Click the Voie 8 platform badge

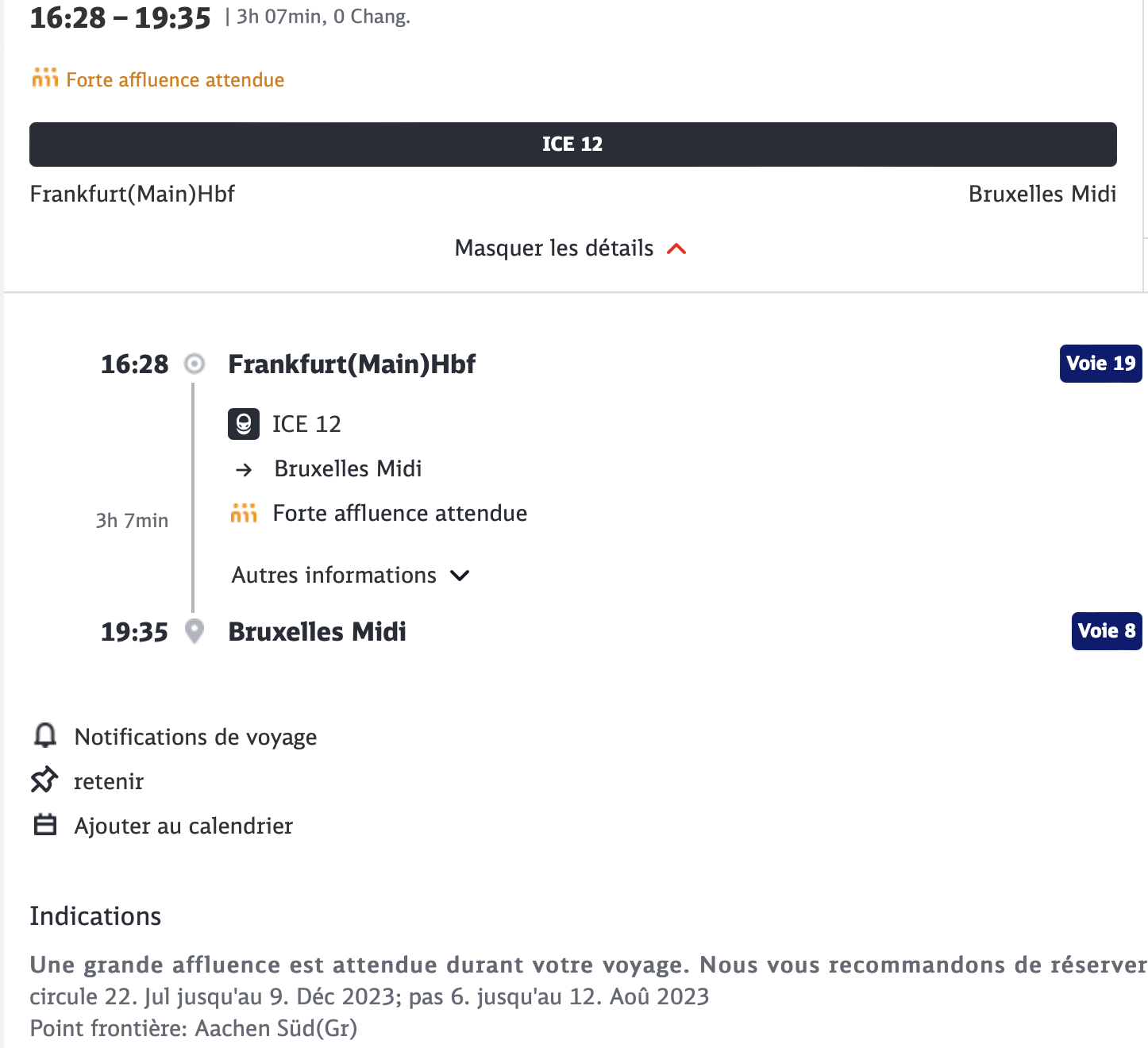tap(1107, 631)
